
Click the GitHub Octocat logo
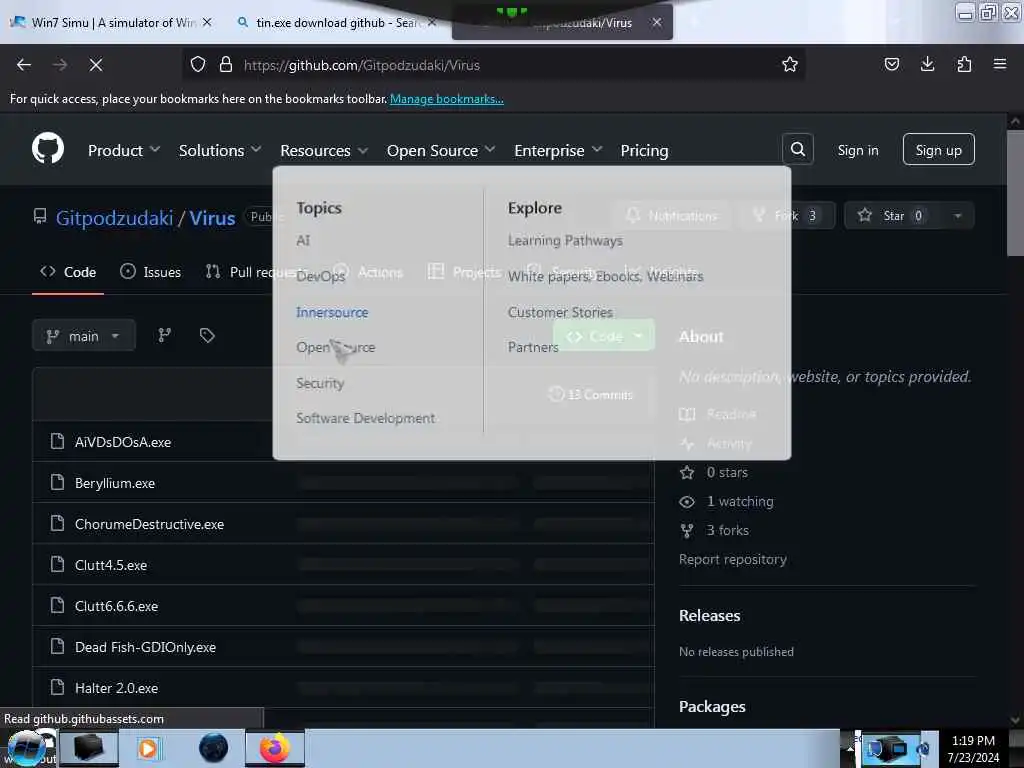point(48,149)
